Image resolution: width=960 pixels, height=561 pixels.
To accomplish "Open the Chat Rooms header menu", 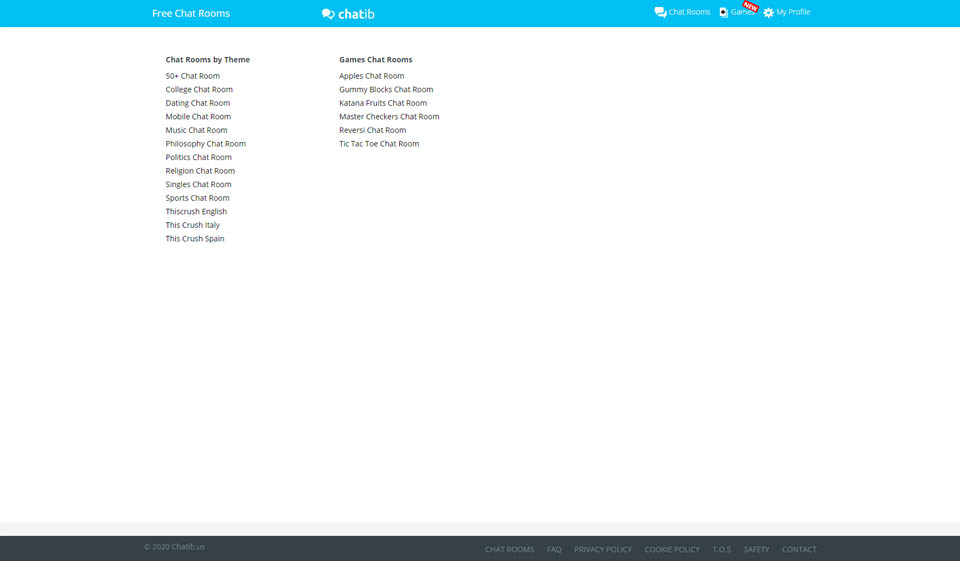I will (689, 12).
